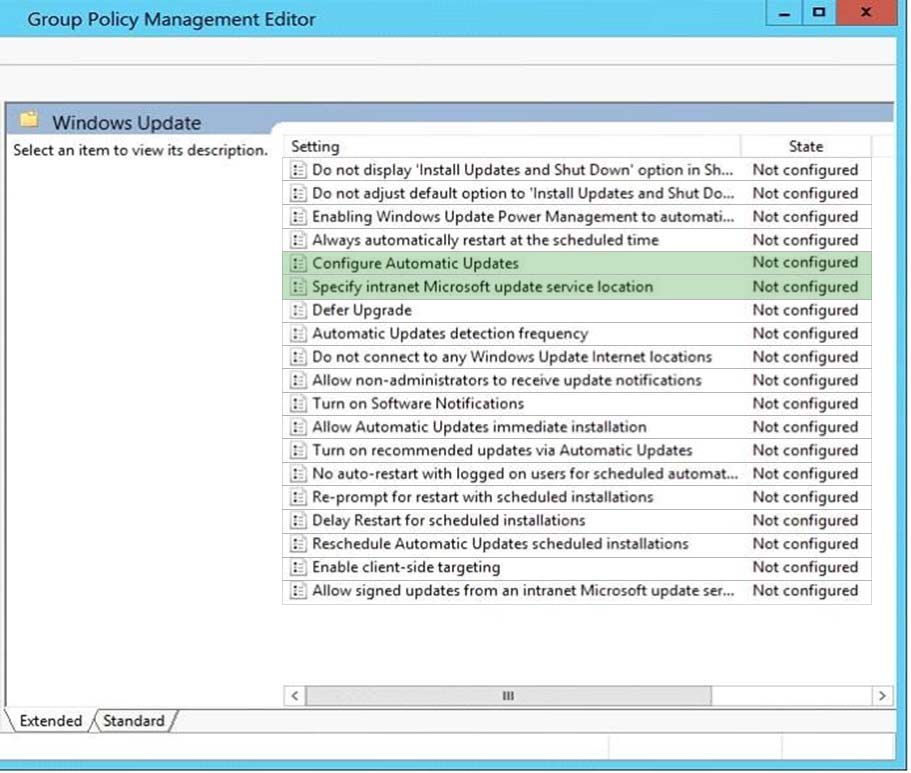Select Enabling Windows Update Power Management text
Image resolution: width=911 pixels, height=773 pixels.
coord(523,217)
